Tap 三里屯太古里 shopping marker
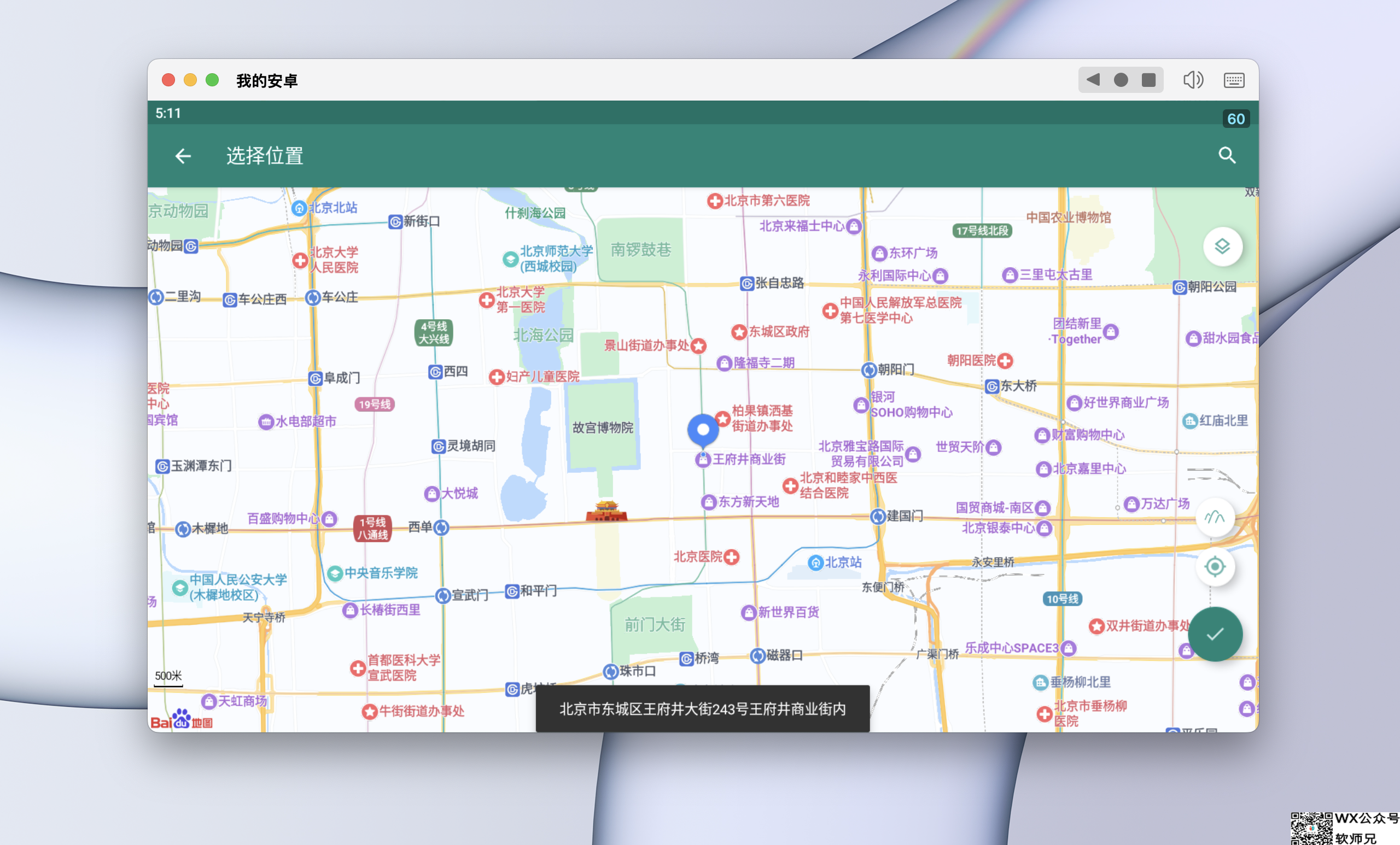 pos(1009,275)
